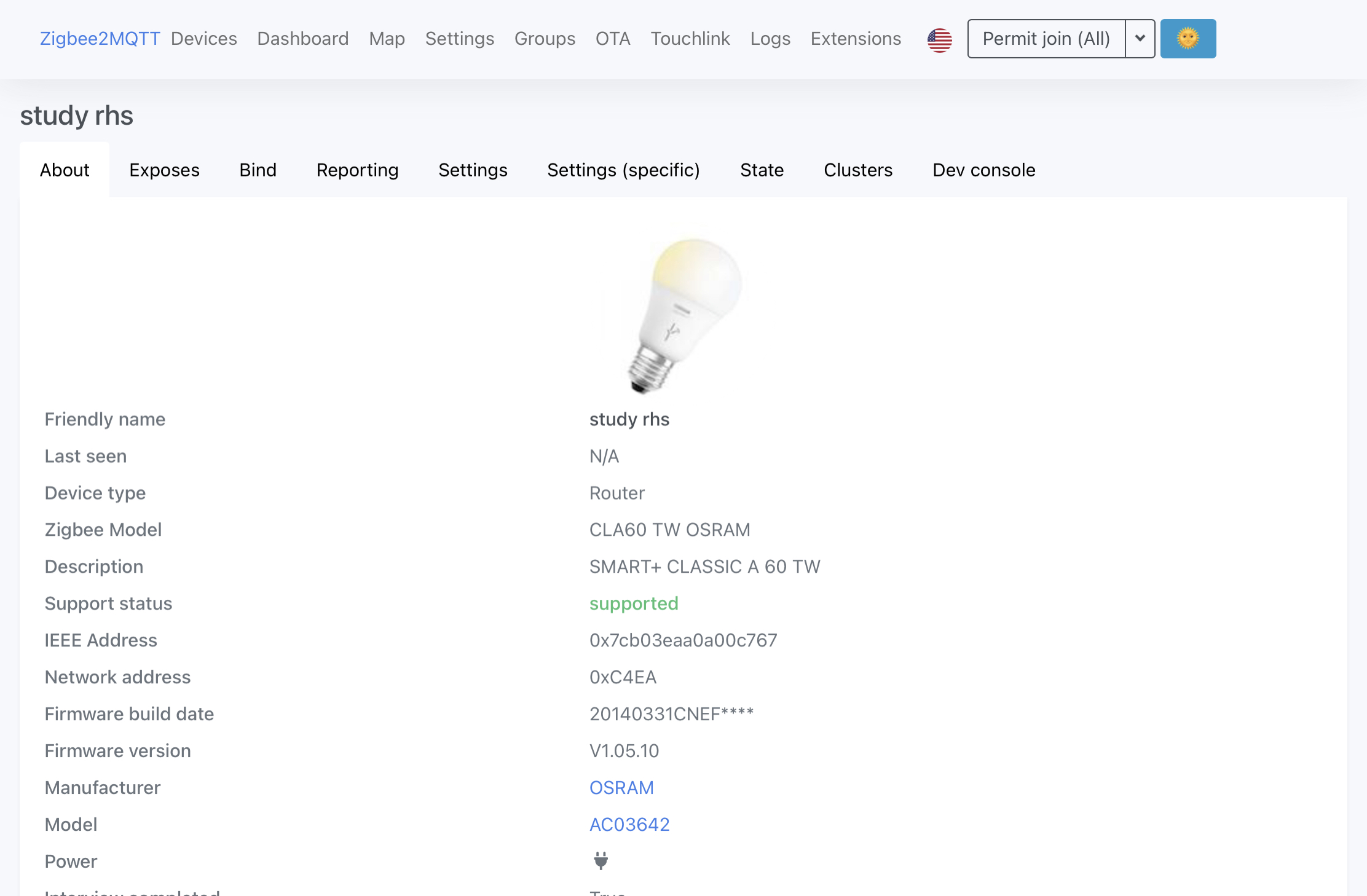The height and width of the screenshot is (896, 1367).
Task: View the Logs page
Action: (770, 39)
